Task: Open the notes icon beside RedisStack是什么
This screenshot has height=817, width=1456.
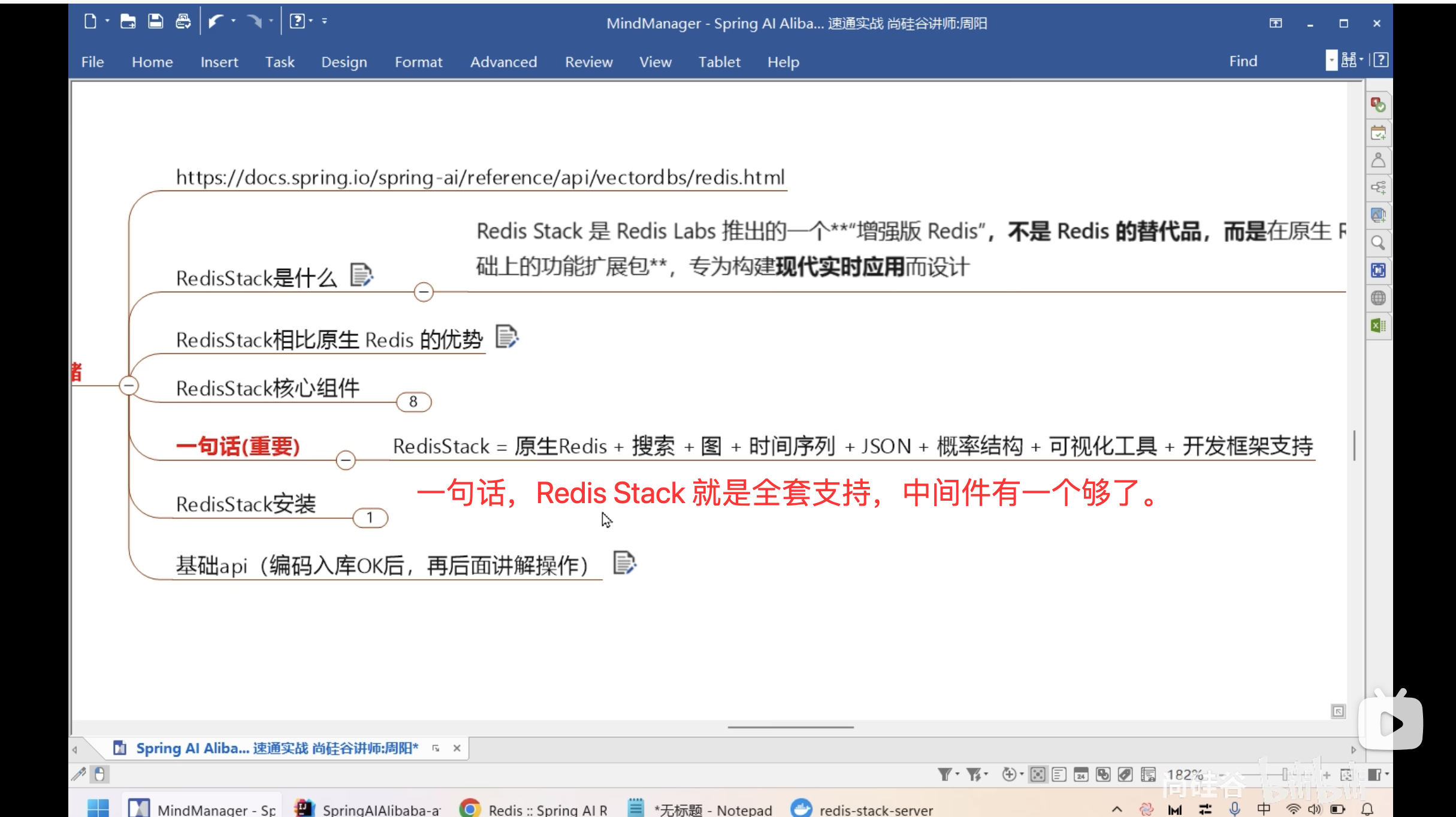Action: pos(361,274)
